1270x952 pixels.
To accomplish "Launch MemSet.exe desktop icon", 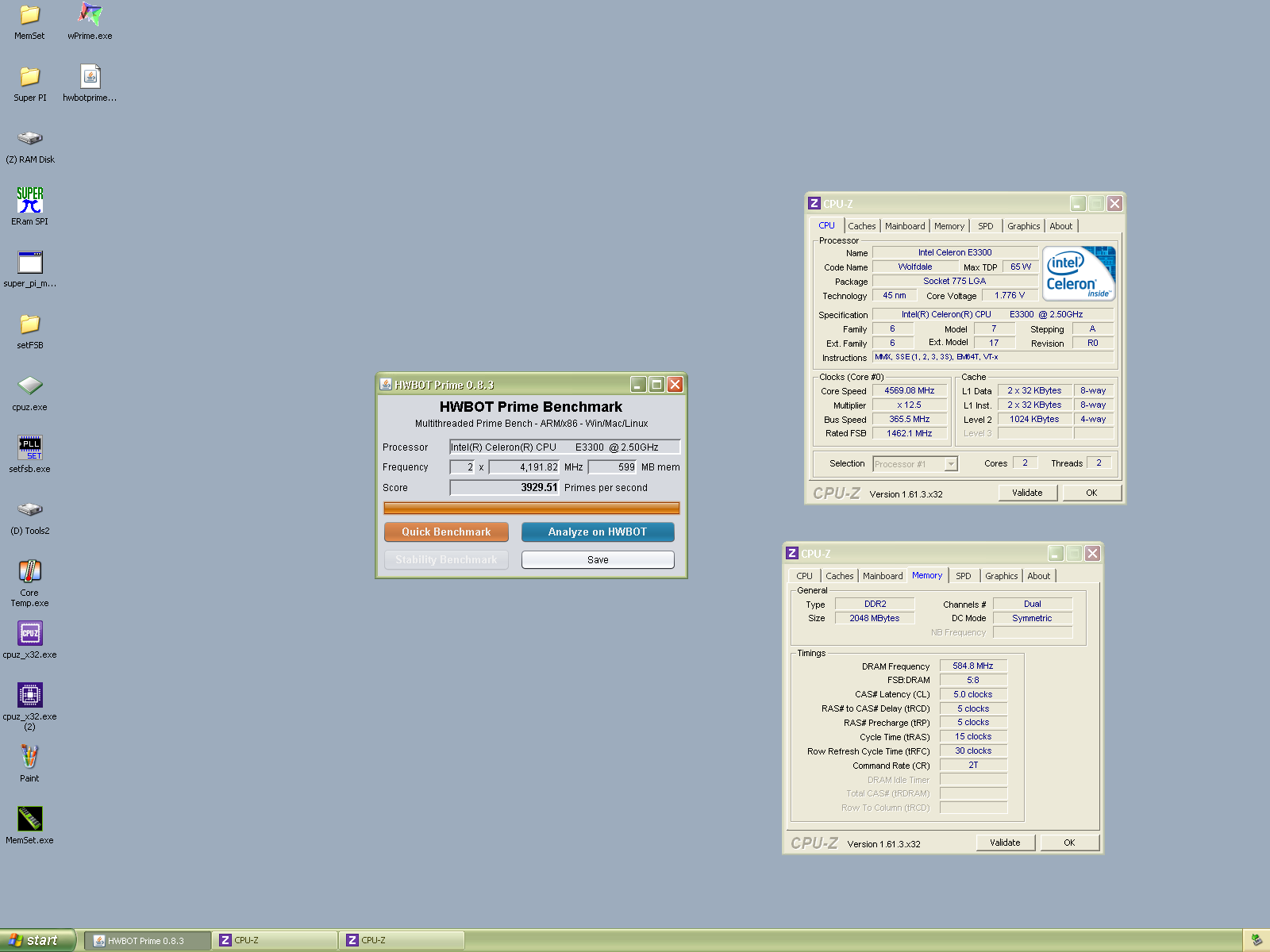I will [x=29, y=819].
